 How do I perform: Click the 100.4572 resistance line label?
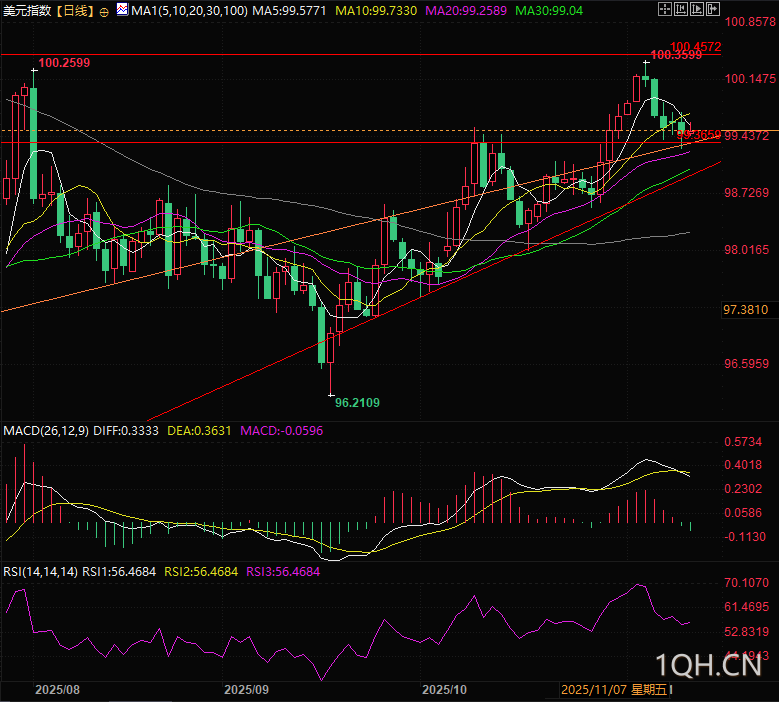coord(696,46)
